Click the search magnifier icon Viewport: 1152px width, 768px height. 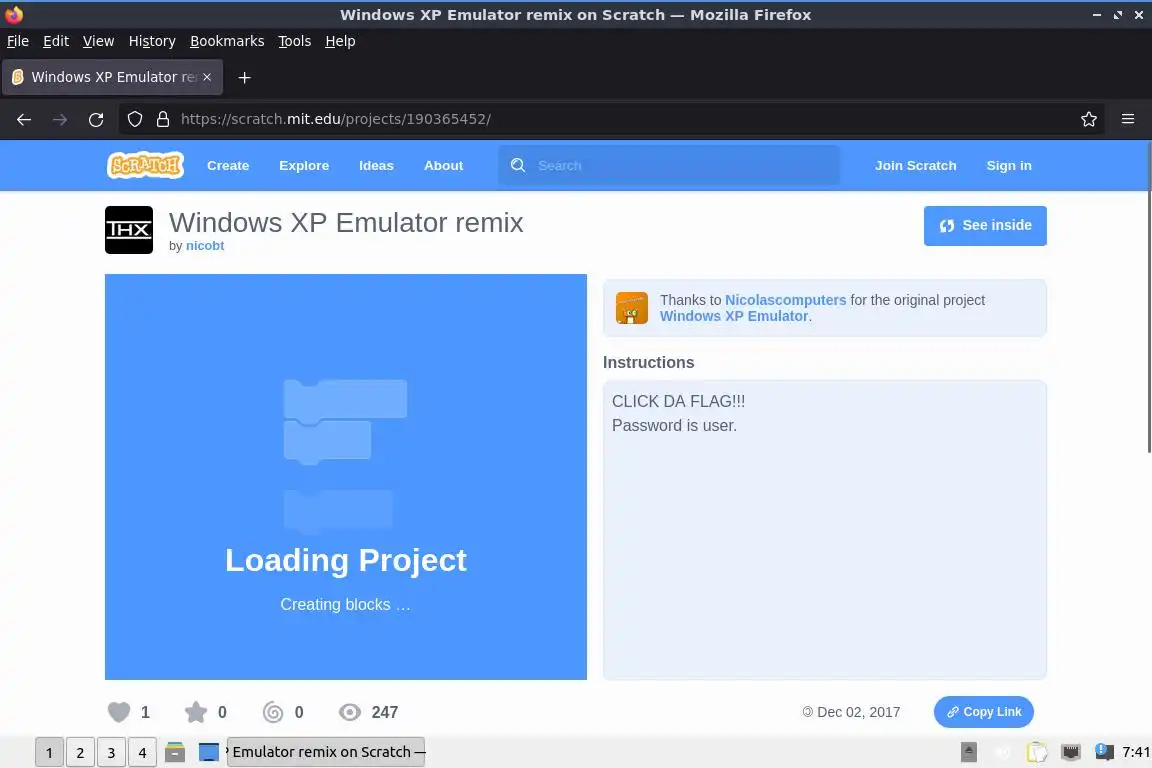tap(518, 165)
